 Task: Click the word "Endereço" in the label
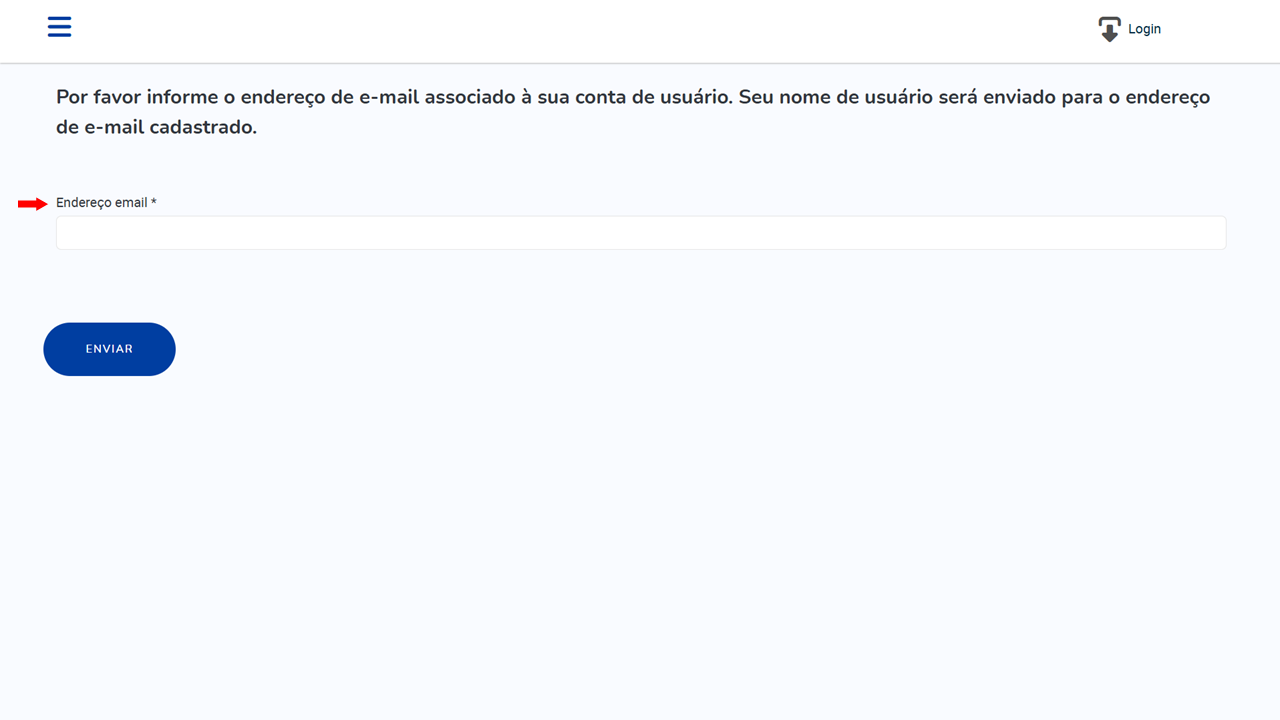tap(84, 202)
